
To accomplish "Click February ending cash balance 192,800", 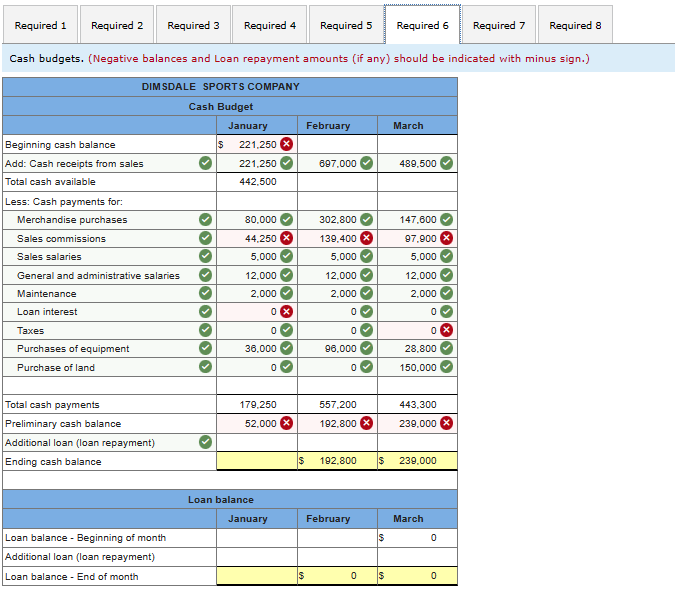I will pyautogui.click(x=338, y=460).
